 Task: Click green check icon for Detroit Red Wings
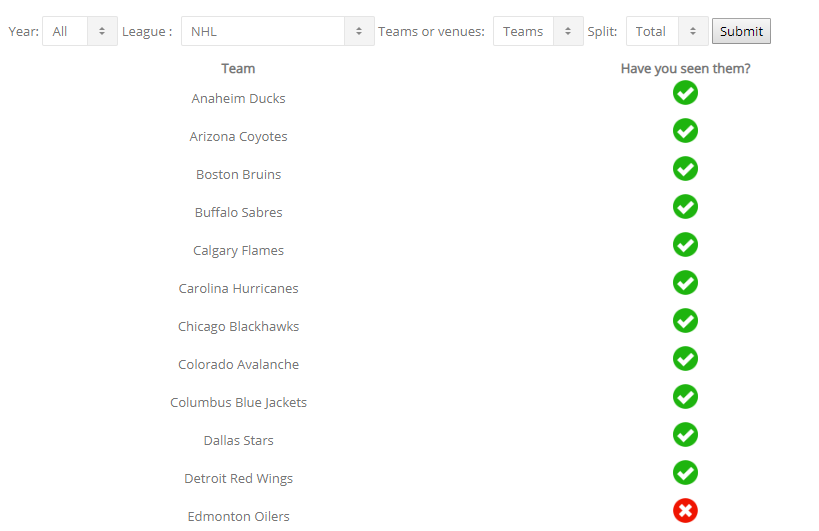(x=685, y=473)
